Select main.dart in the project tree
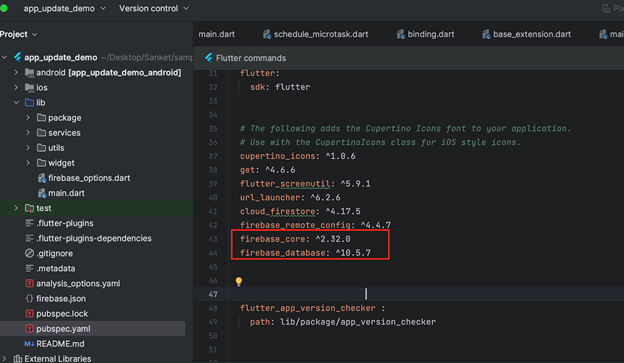624x363 pixels. tap(66, 193)
